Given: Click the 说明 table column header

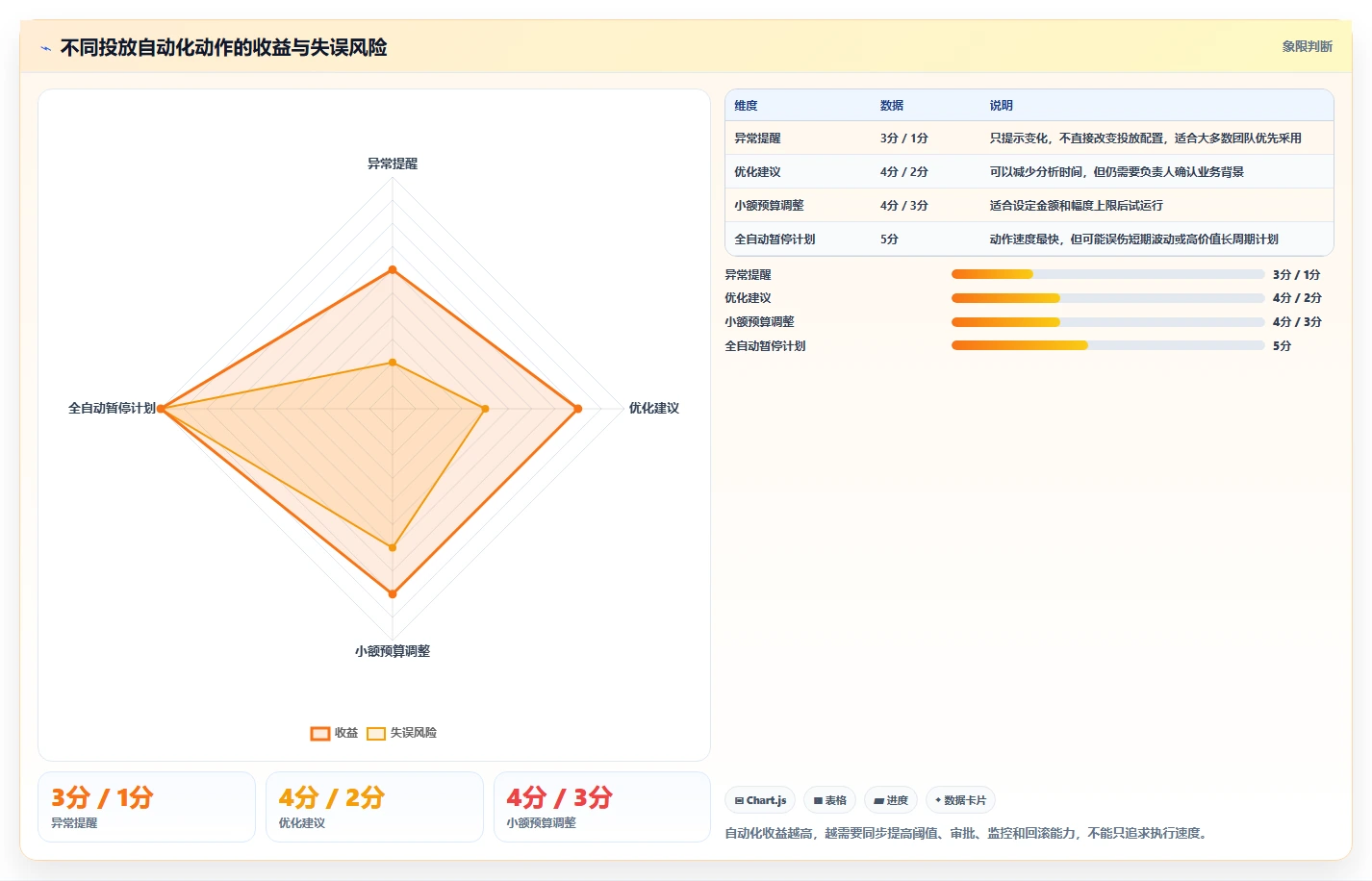Looking at the screenshot, I should 1002,106.
